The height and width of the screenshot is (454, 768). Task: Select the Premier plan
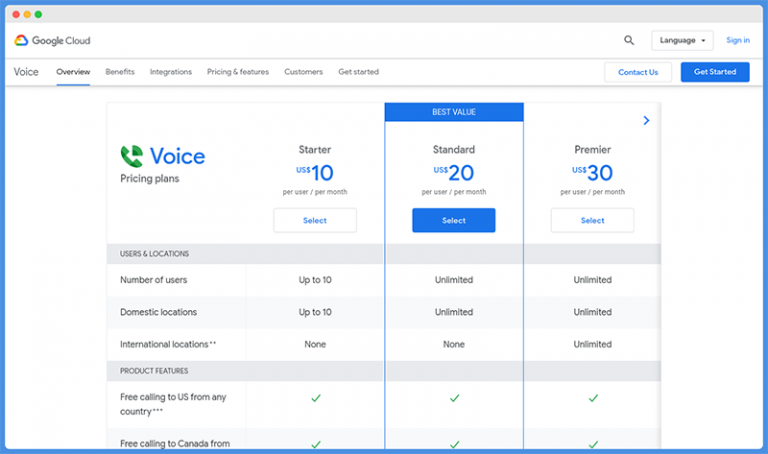click(592, 220)
